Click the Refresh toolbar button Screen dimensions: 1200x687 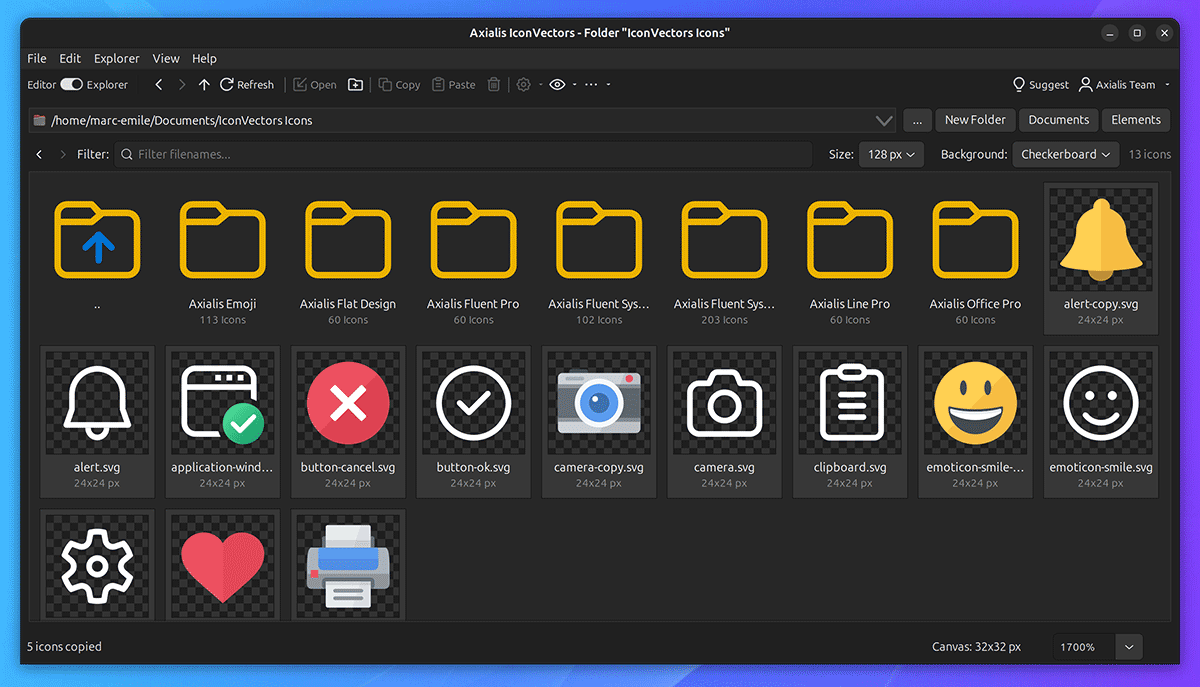[x=247, y=85]
